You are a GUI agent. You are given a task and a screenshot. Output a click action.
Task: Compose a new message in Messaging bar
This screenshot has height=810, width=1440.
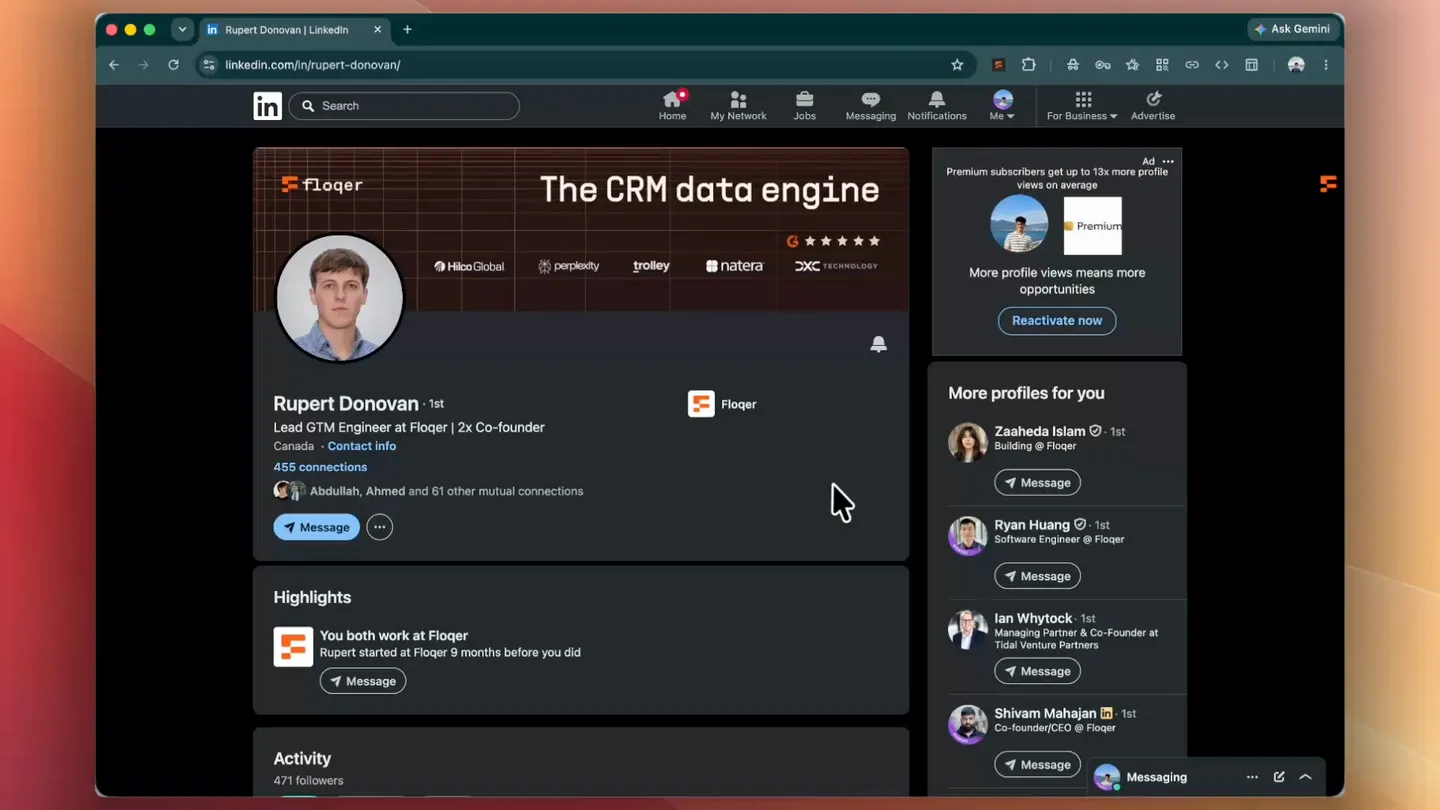click(x=1279, y=777)
